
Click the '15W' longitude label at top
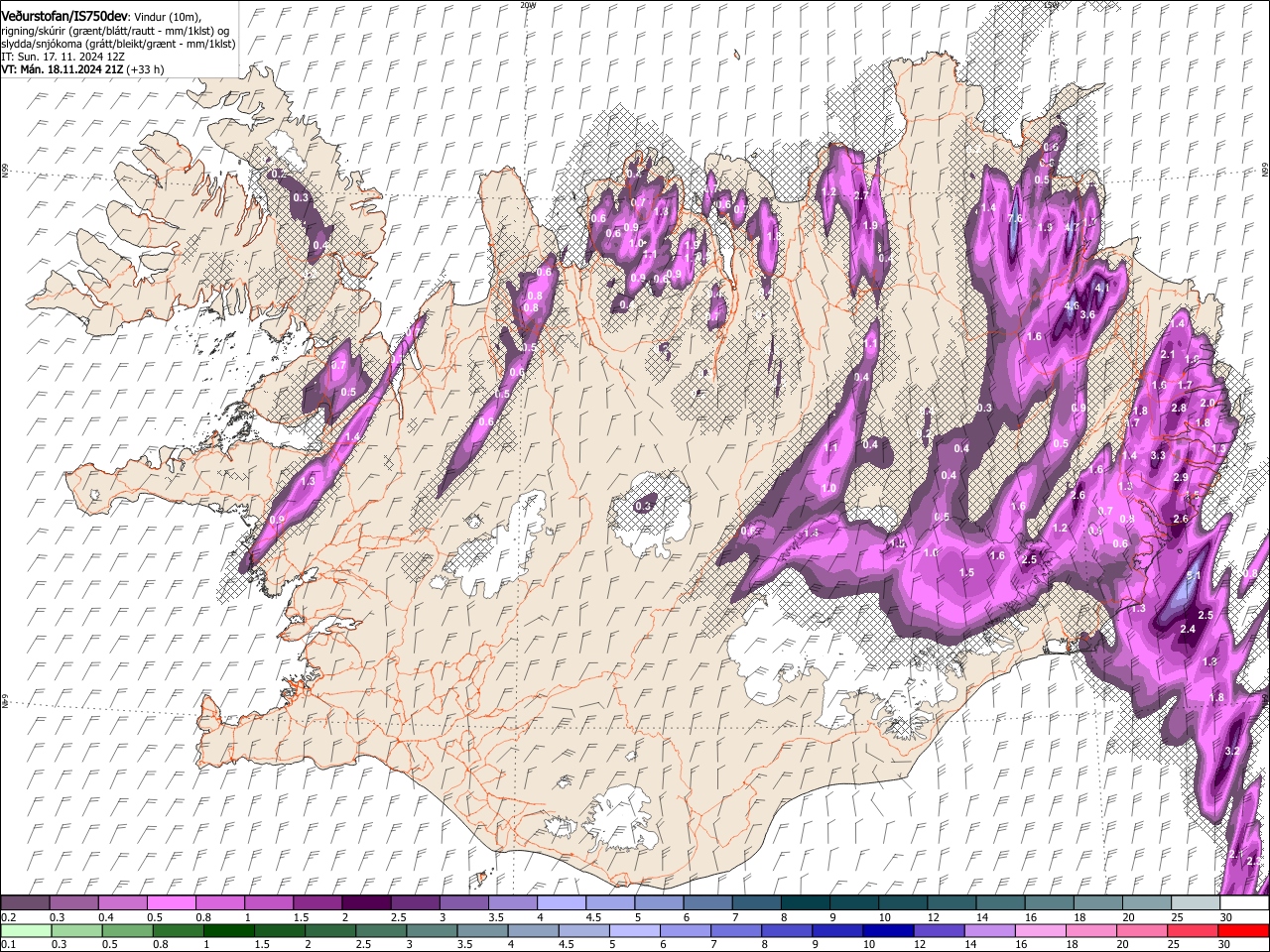1052,5
